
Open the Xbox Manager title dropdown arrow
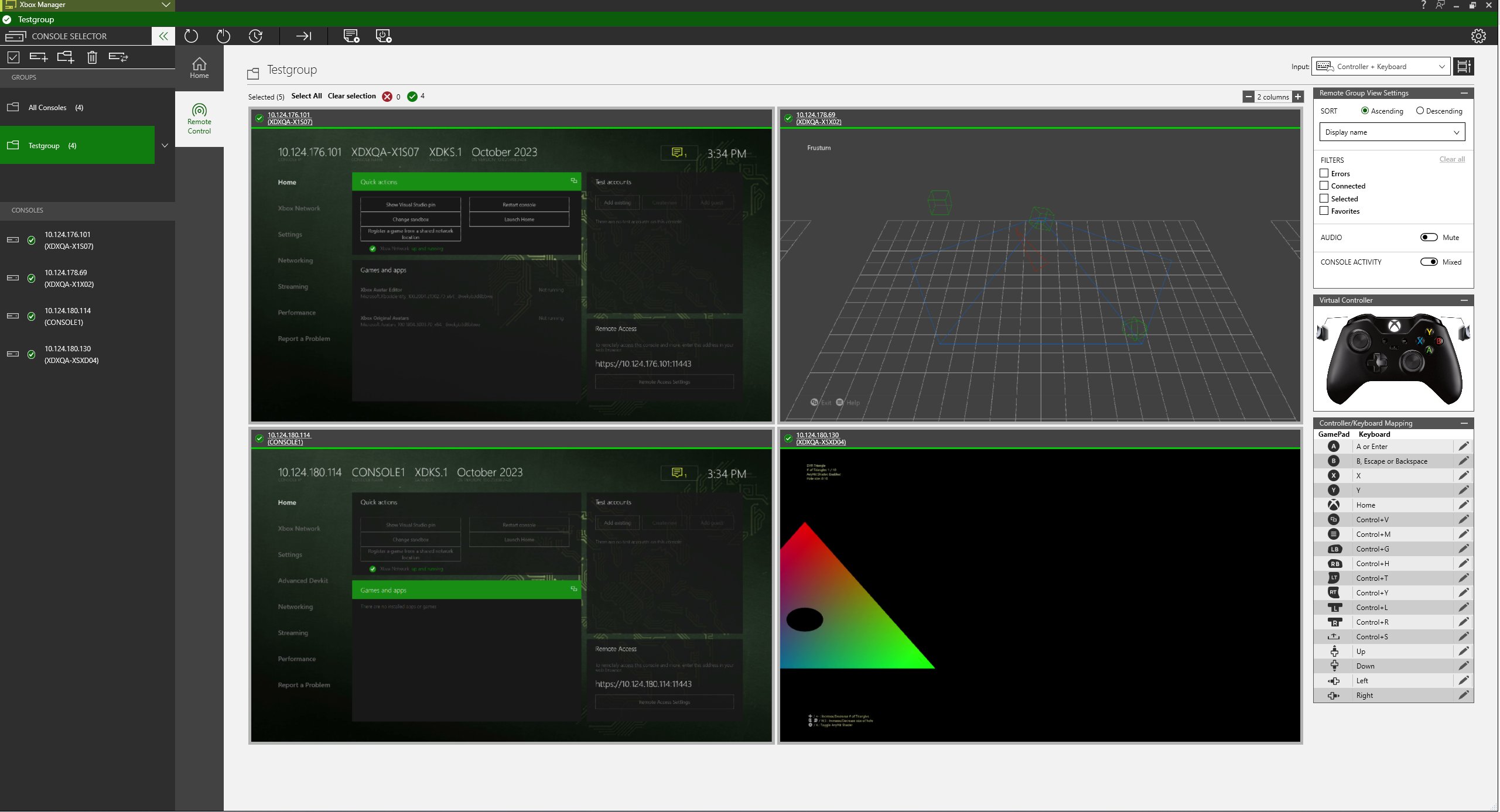coord(166,5)
